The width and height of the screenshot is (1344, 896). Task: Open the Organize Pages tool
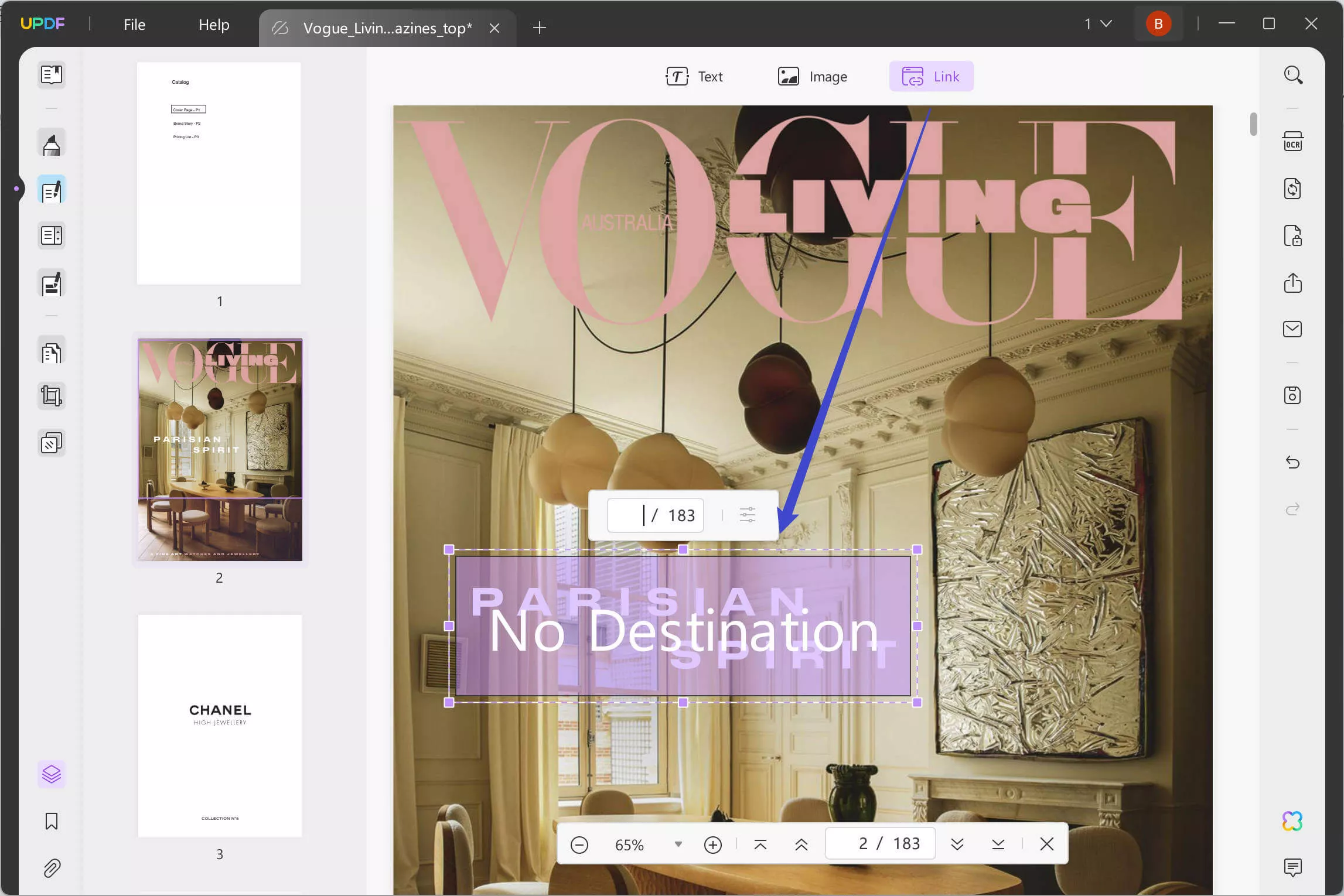click(x=52, y=353)
